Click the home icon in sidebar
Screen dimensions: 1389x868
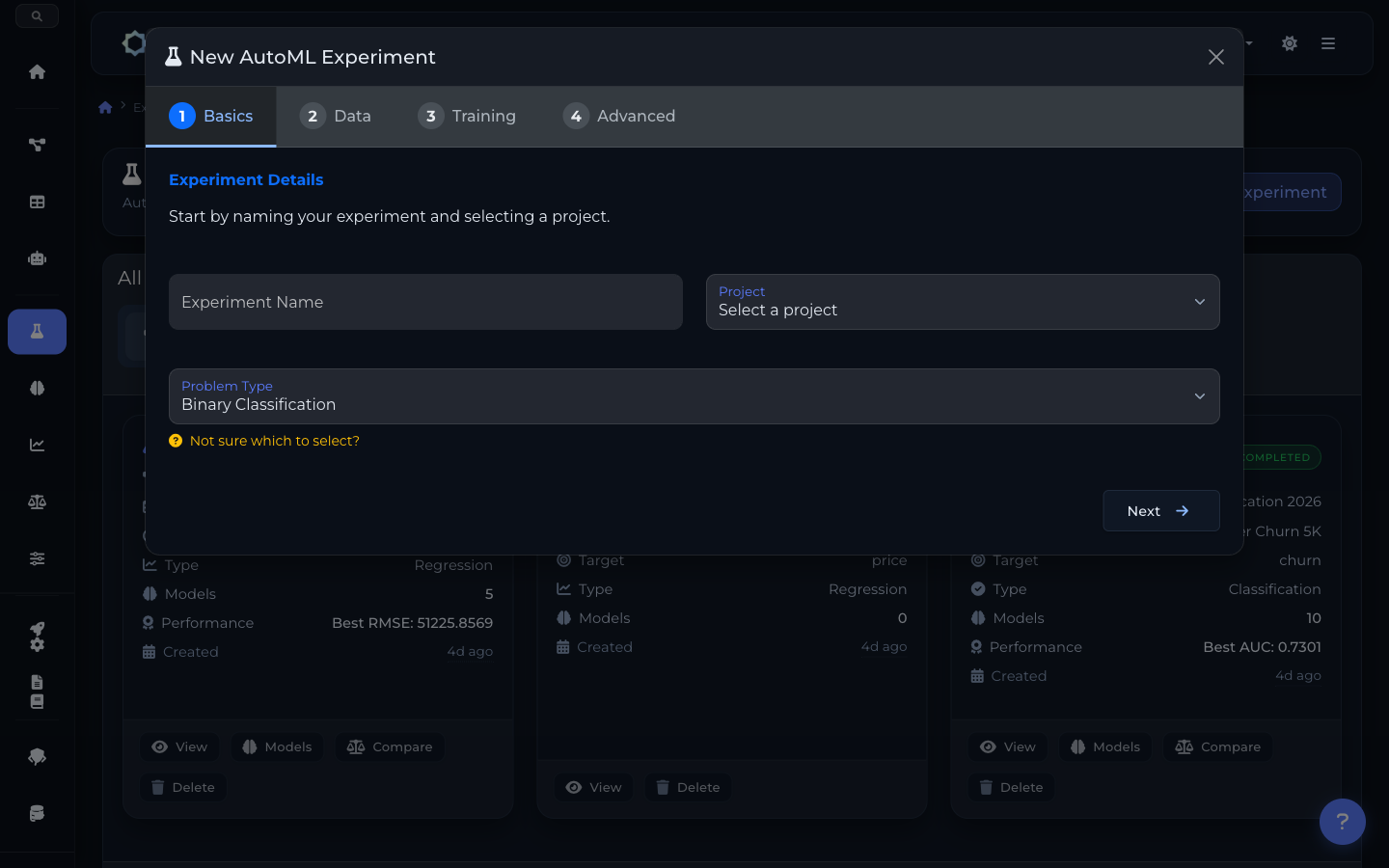tap(37, 72)
